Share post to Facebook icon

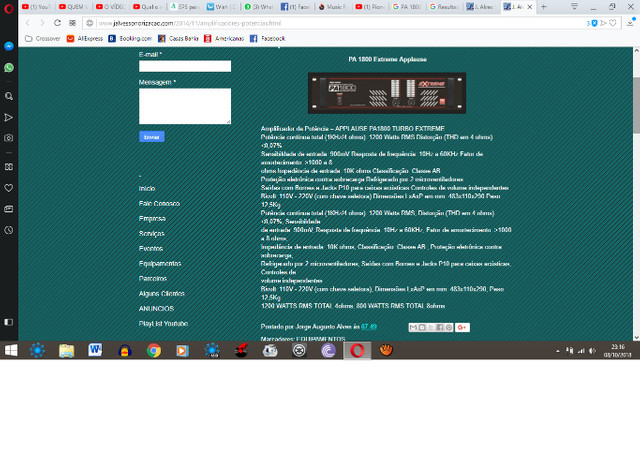tap(440, 327)
